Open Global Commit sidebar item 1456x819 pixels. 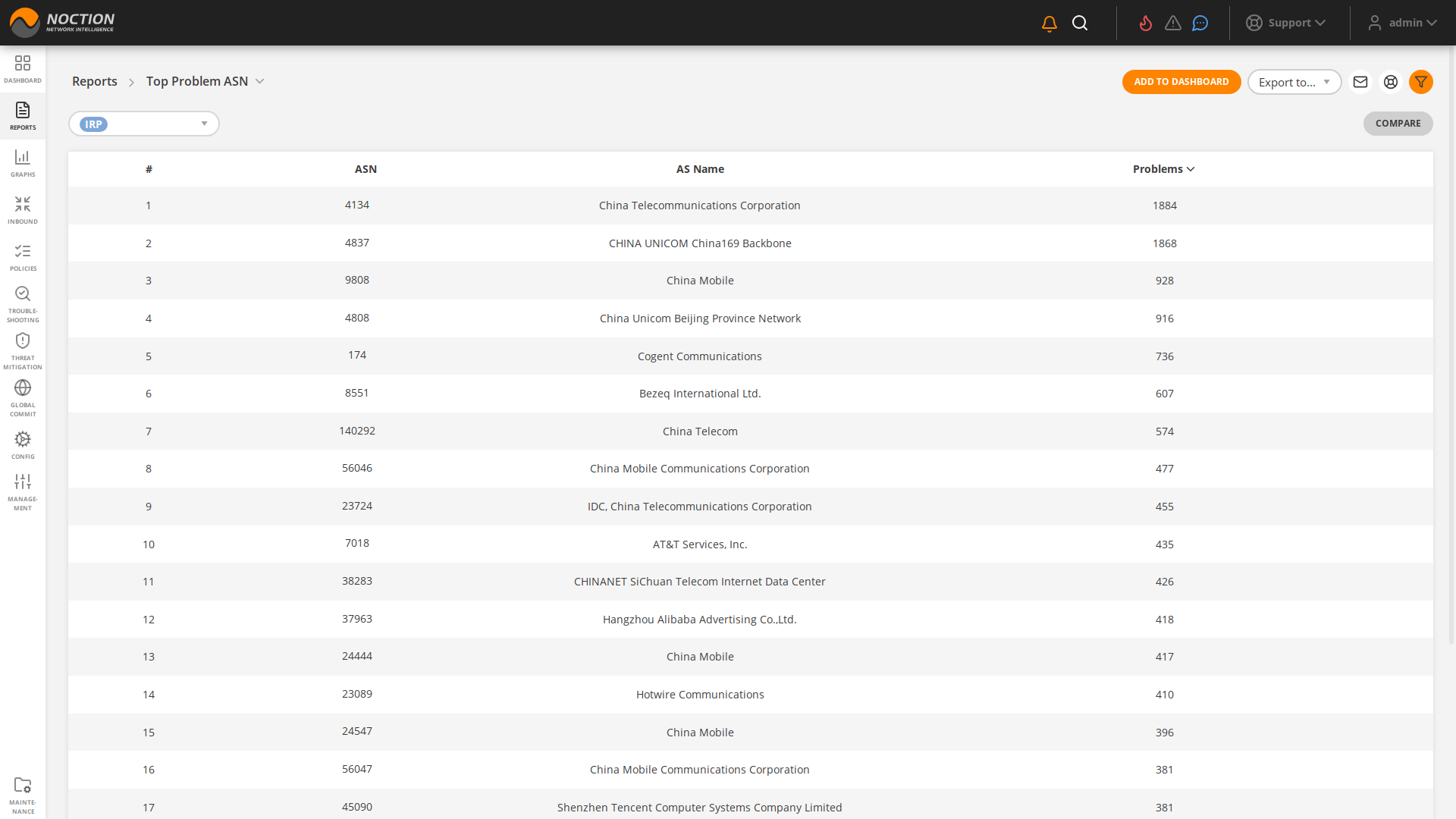(x=23, y=398)
